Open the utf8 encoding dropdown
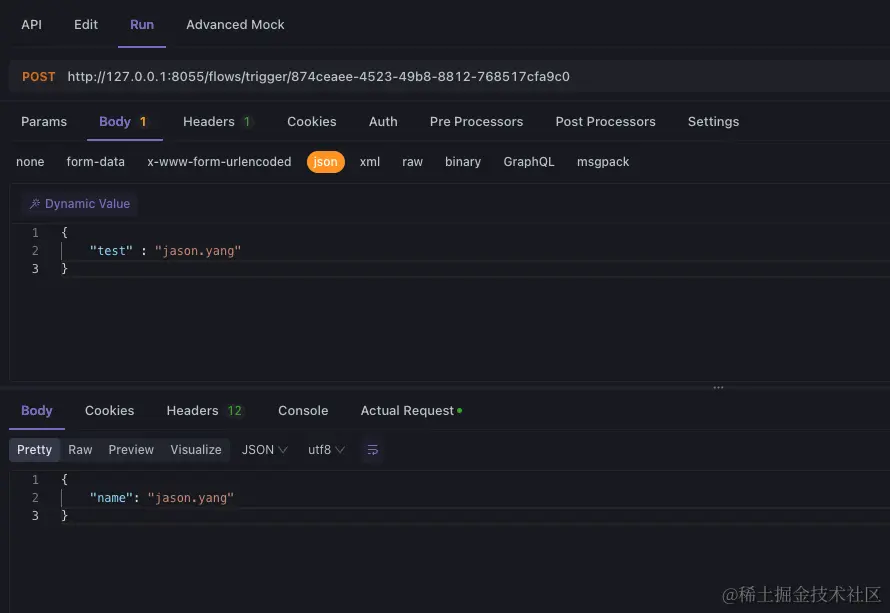Screen dimensions: 890x613 [326, 450]
